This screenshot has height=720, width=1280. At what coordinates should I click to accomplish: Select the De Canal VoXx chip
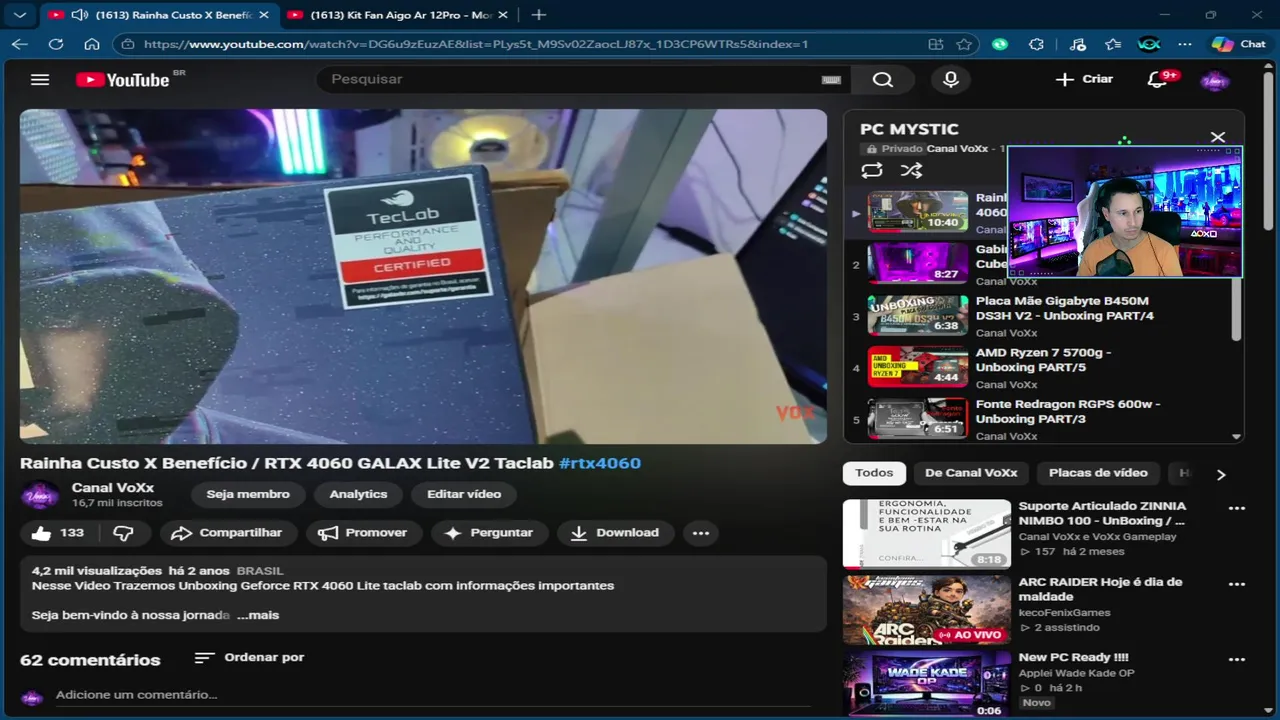click(971, 473)
